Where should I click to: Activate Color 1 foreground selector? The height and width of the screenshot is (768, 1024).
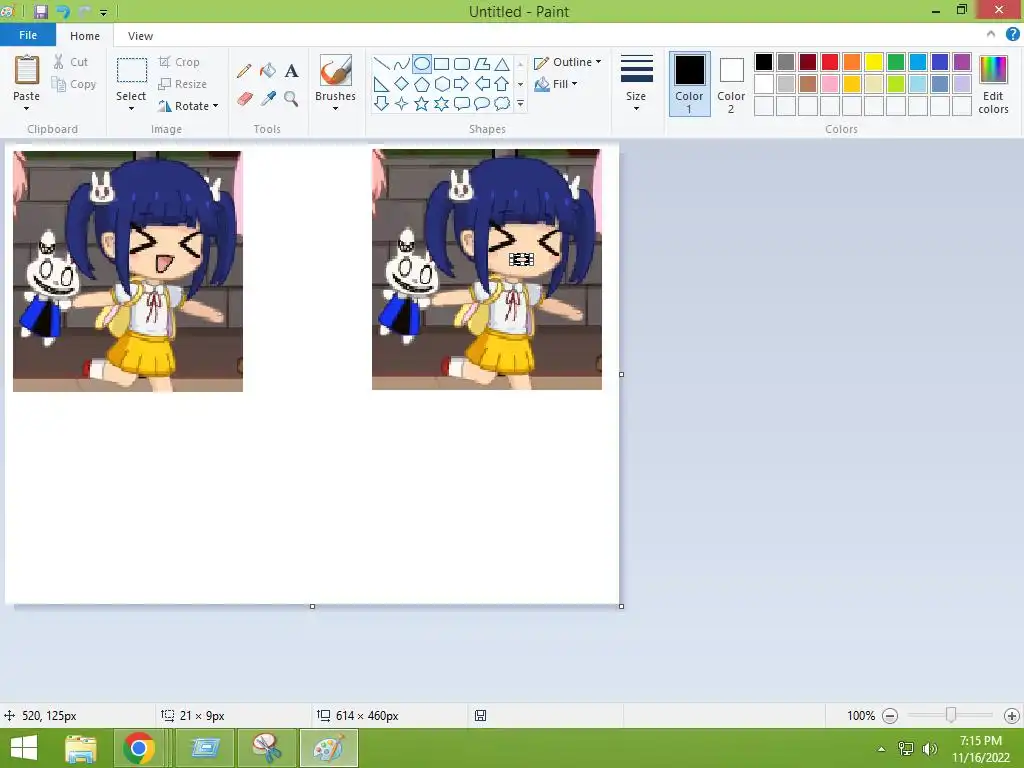coord(690,84)
